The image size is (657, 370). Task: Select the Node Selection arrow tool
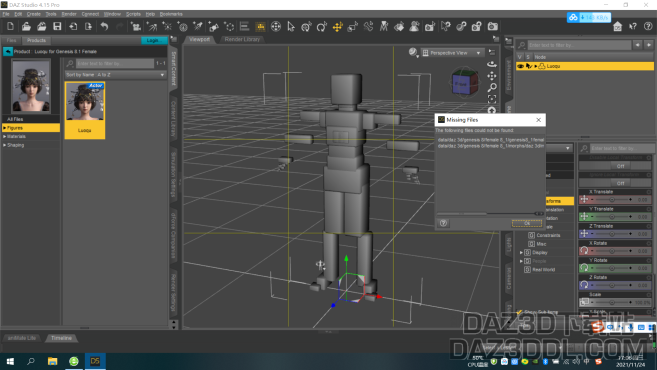(x=291, y=27)
